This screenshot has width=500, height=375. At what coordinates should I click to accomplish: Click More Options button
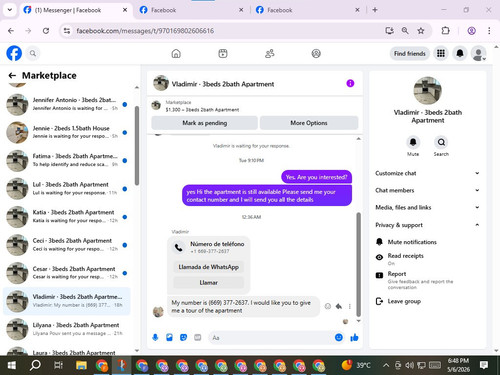tap(309, 123)
